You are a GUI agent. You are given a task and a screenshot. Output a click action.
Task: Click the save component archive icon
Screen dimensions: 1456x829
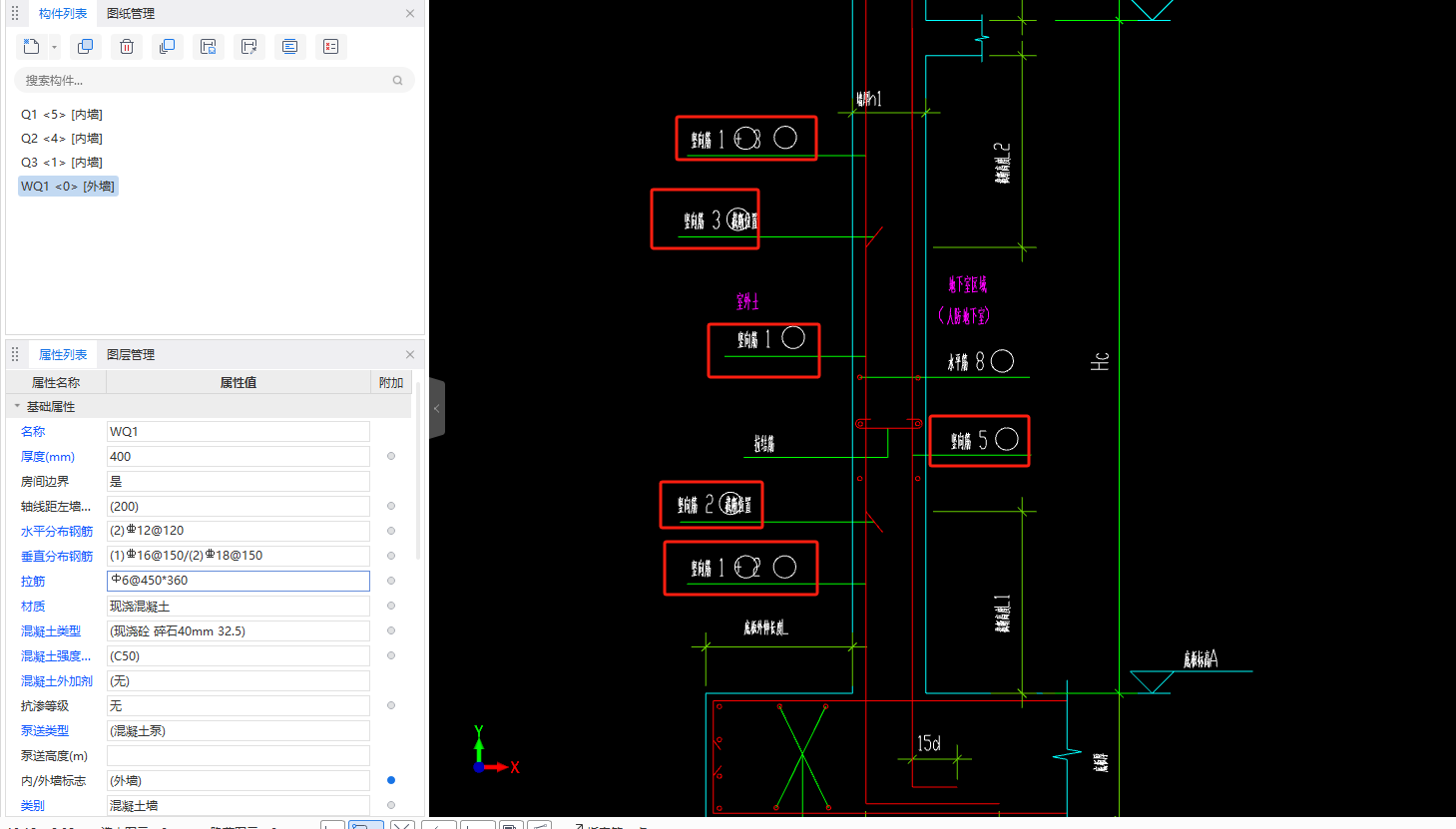[209, 47]
